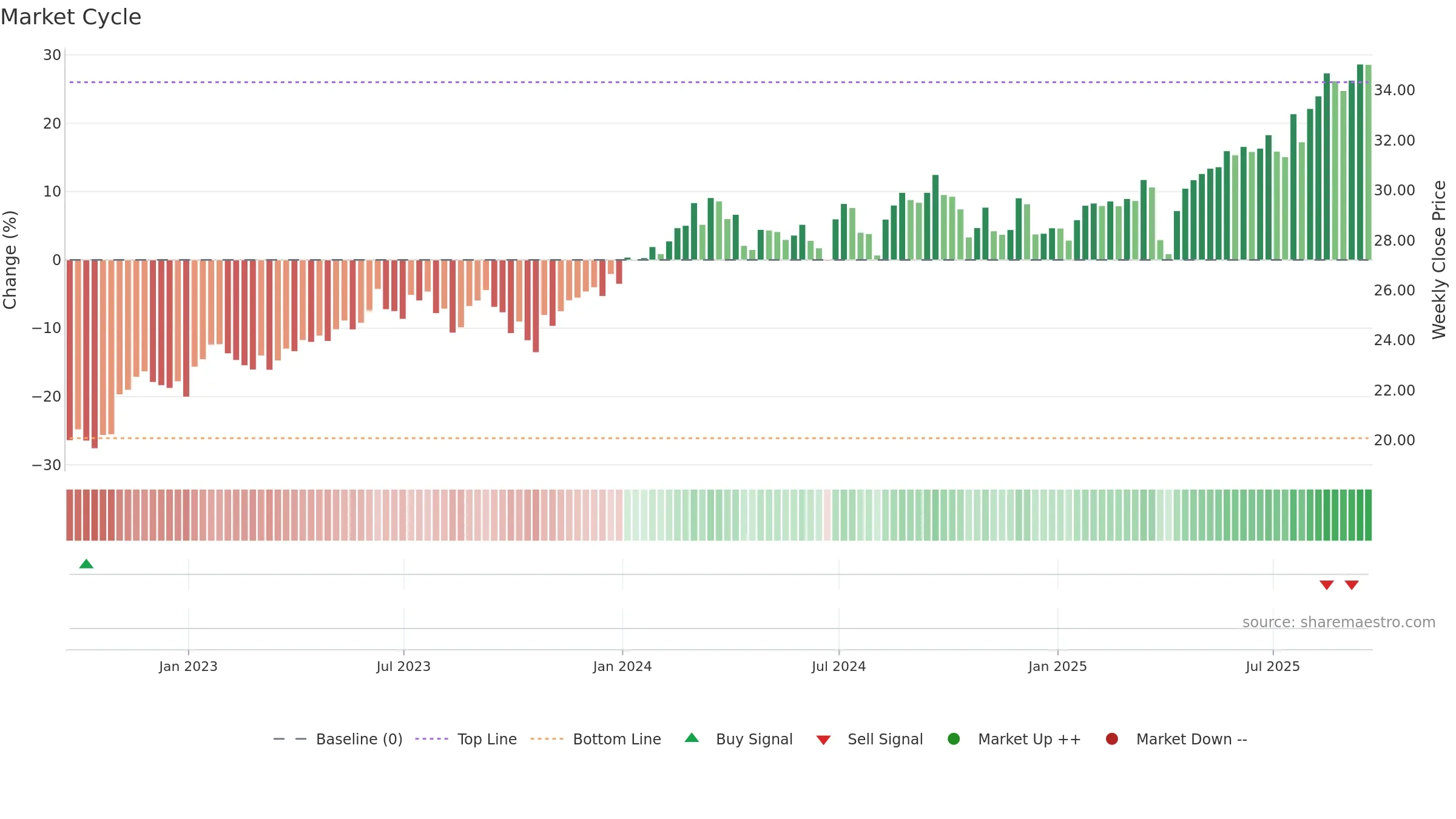Click the purple dotted Top Line legend swatch
Image resolution: width=1456 pixels, height=819 pixels.
pyautogui.click(x=431, y=739)
